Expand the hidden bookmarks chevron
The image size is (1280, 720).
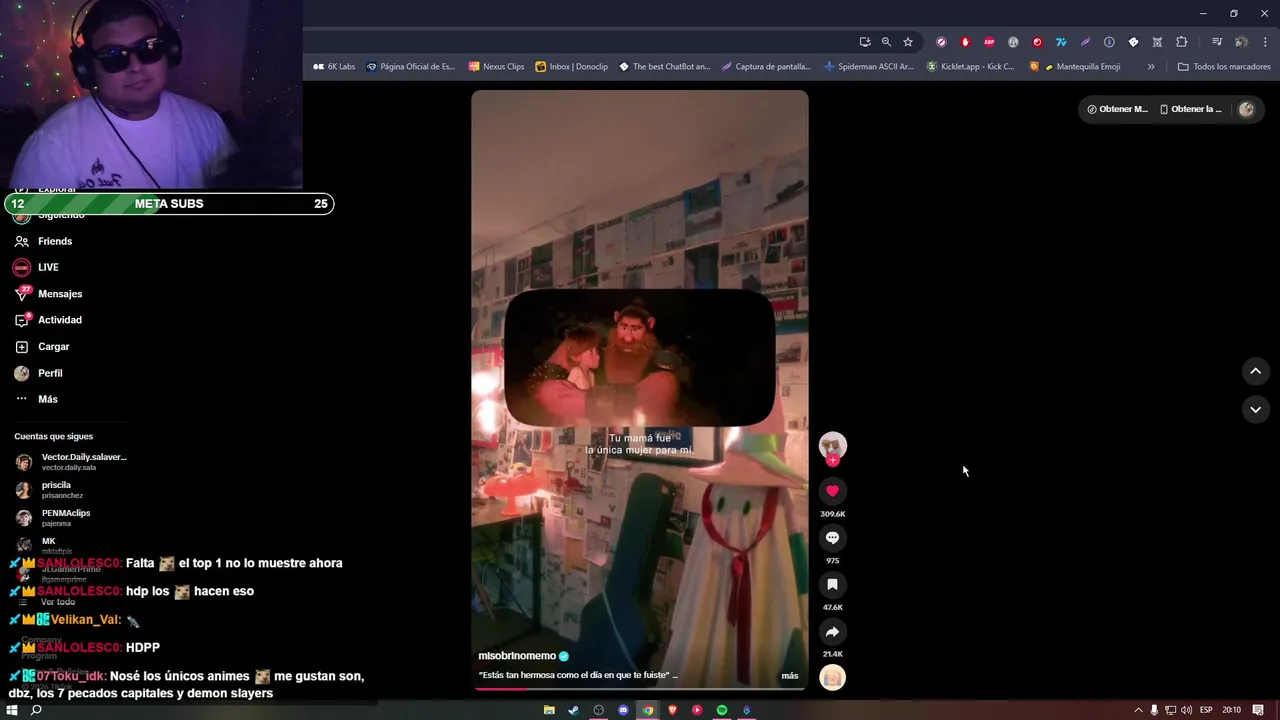(x=1151, y=67)
